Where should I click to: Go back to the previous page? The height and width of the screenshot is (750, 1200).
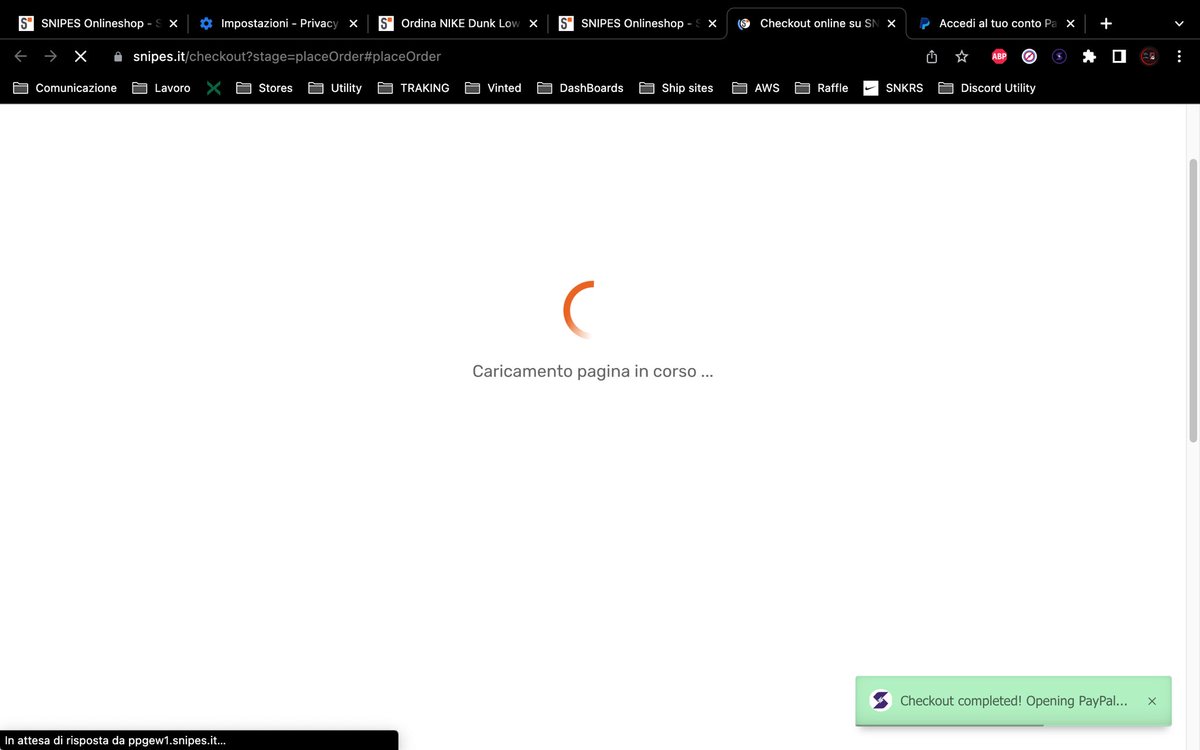tap(20, 57)
